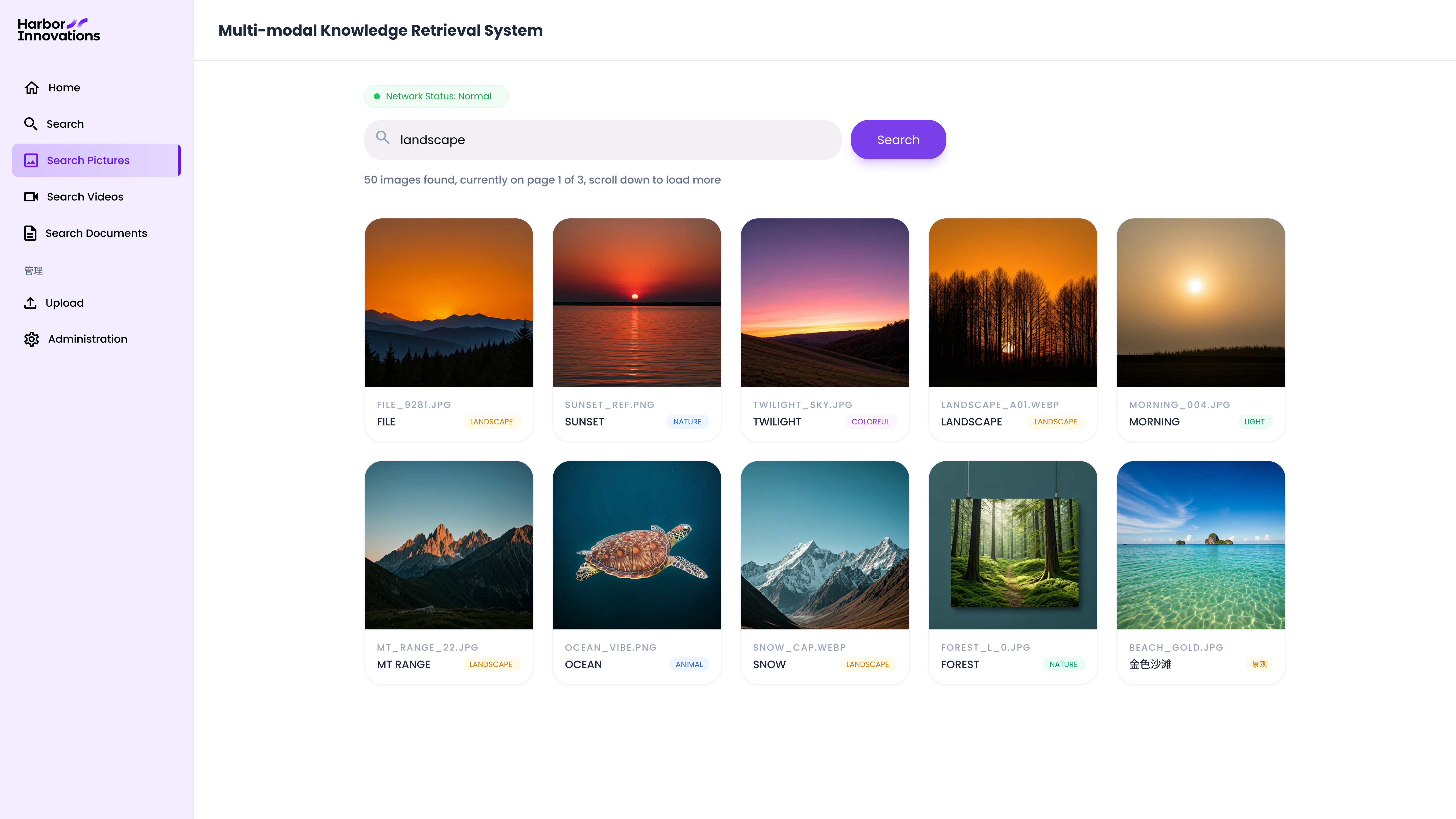Click the Upload arrow icon
1456x819 pixels.
[x=31, y=303]
